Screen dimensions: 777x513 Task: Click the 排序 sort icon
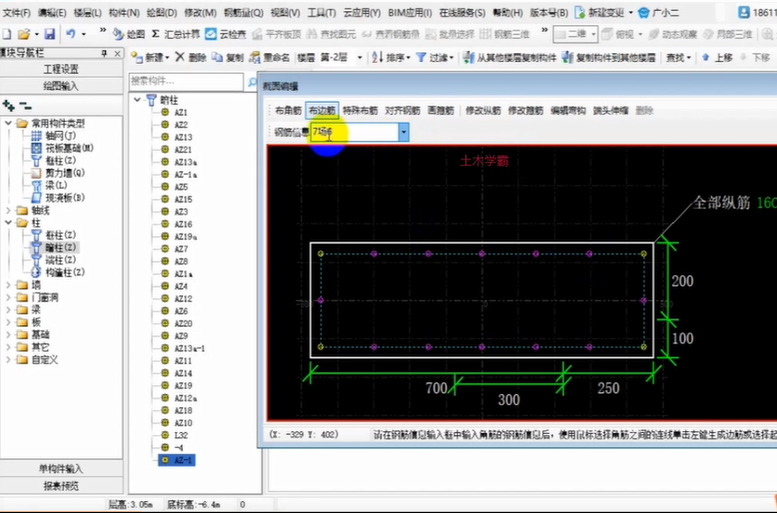[377, 57]
